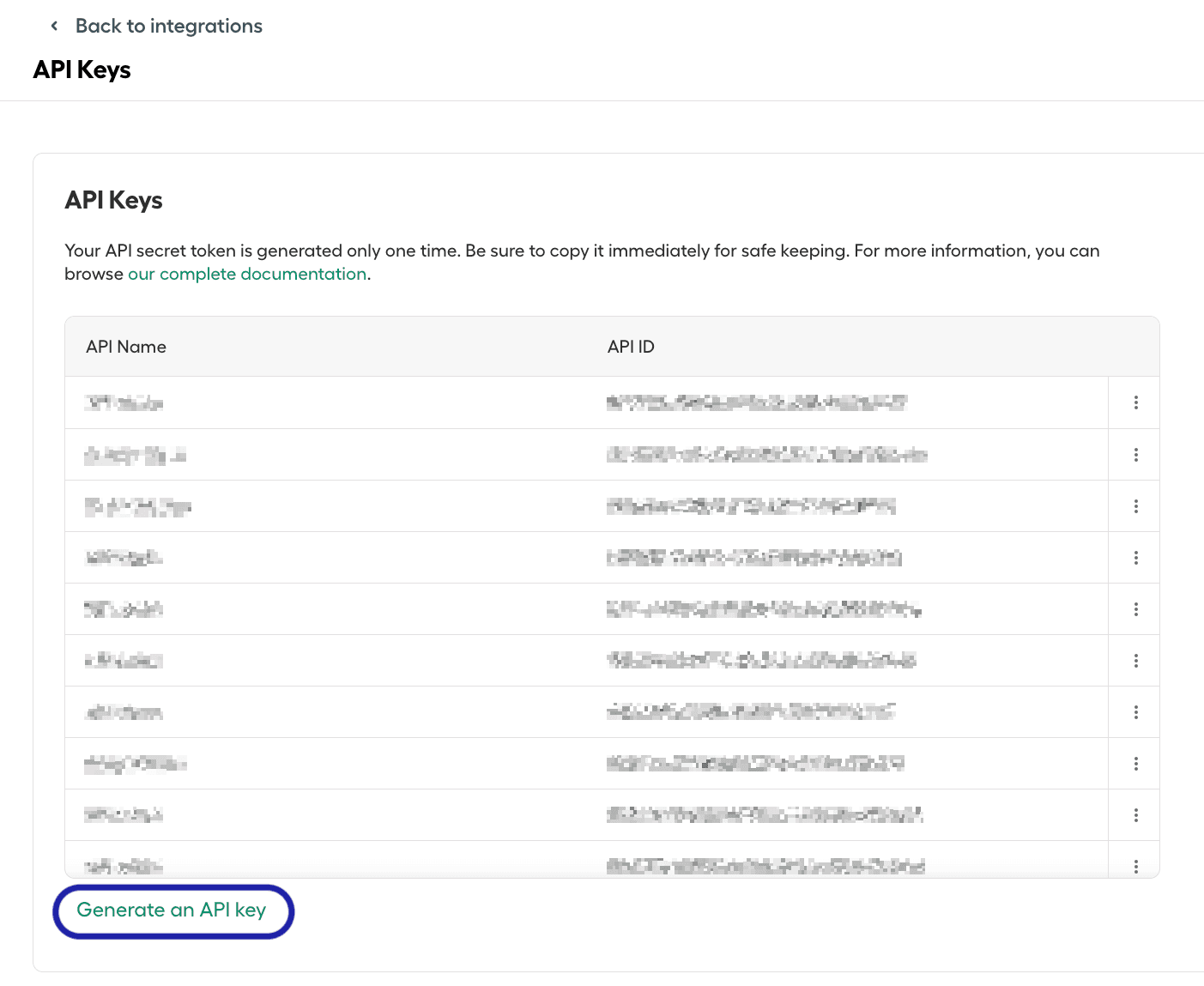Click Generate an API key
Image resolution: width=1204 pixels, height=986 pixels.
tap(172, 910)
